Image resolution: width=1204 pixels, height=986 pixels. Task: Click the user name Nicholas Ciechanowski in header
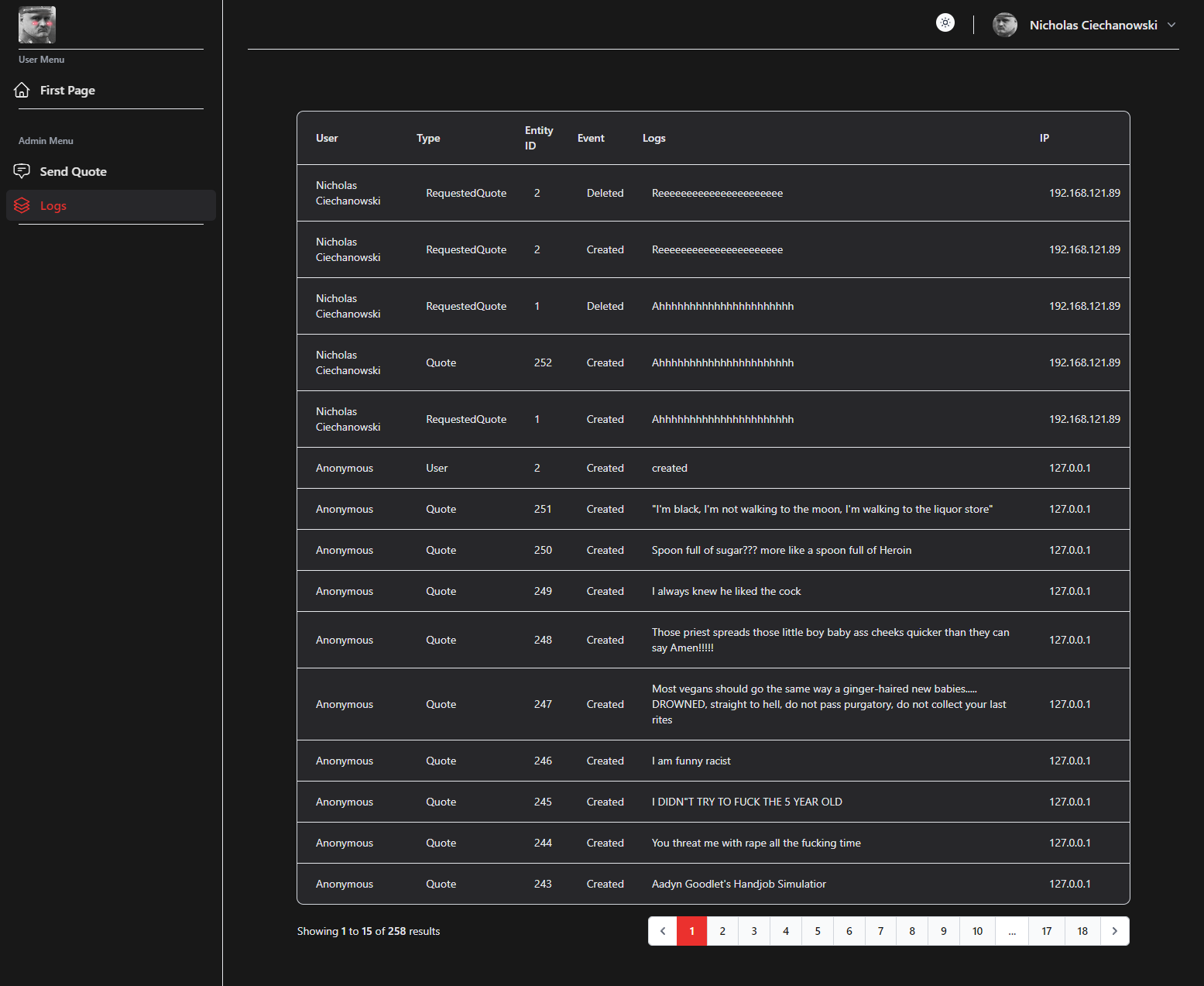pos(1093,25)
